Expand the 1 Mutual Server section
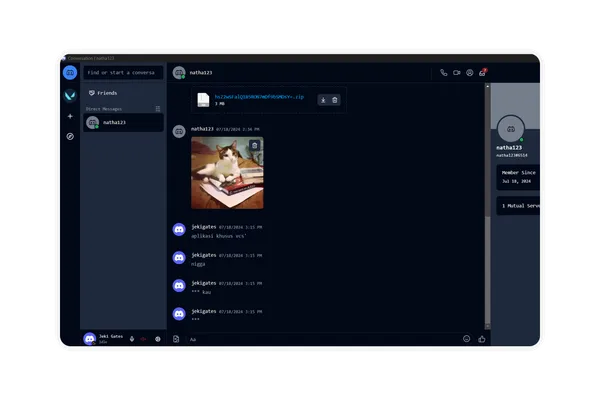The image size is (600, 400). click(518, 206)
